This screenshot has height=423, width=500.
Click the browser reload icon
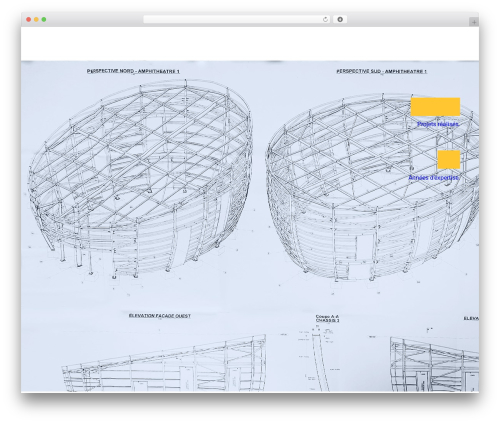pyautogui.click(x=325, y=20)
